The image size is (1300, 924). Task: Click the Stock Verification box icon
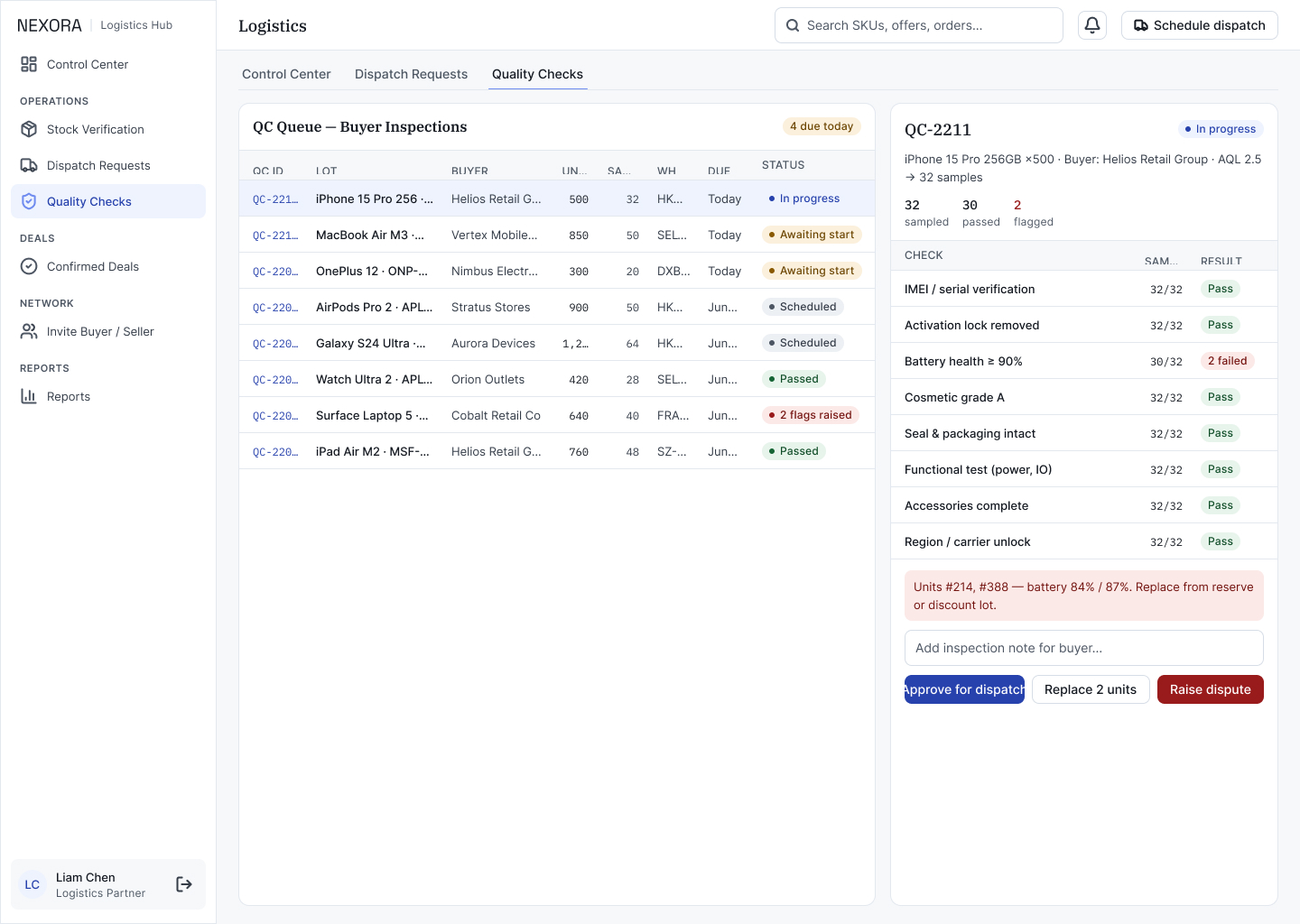pyautogui.click(x=29, y=129)
